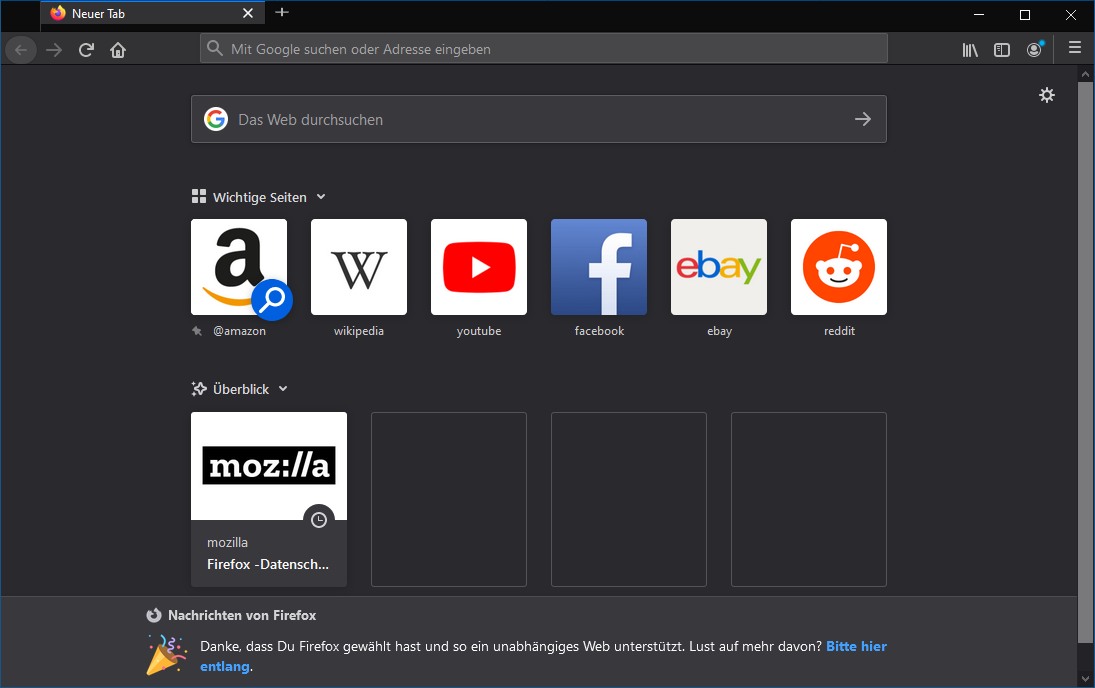
Task: Click the Firefox logo on tab
Action: tap(58, 13)
